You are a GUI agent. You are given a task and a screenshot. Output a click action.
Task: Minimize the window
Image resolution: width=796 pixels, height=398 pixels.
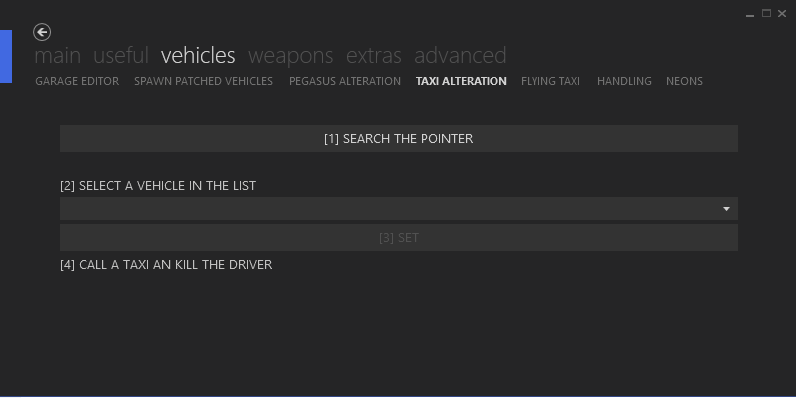(750, 15)
